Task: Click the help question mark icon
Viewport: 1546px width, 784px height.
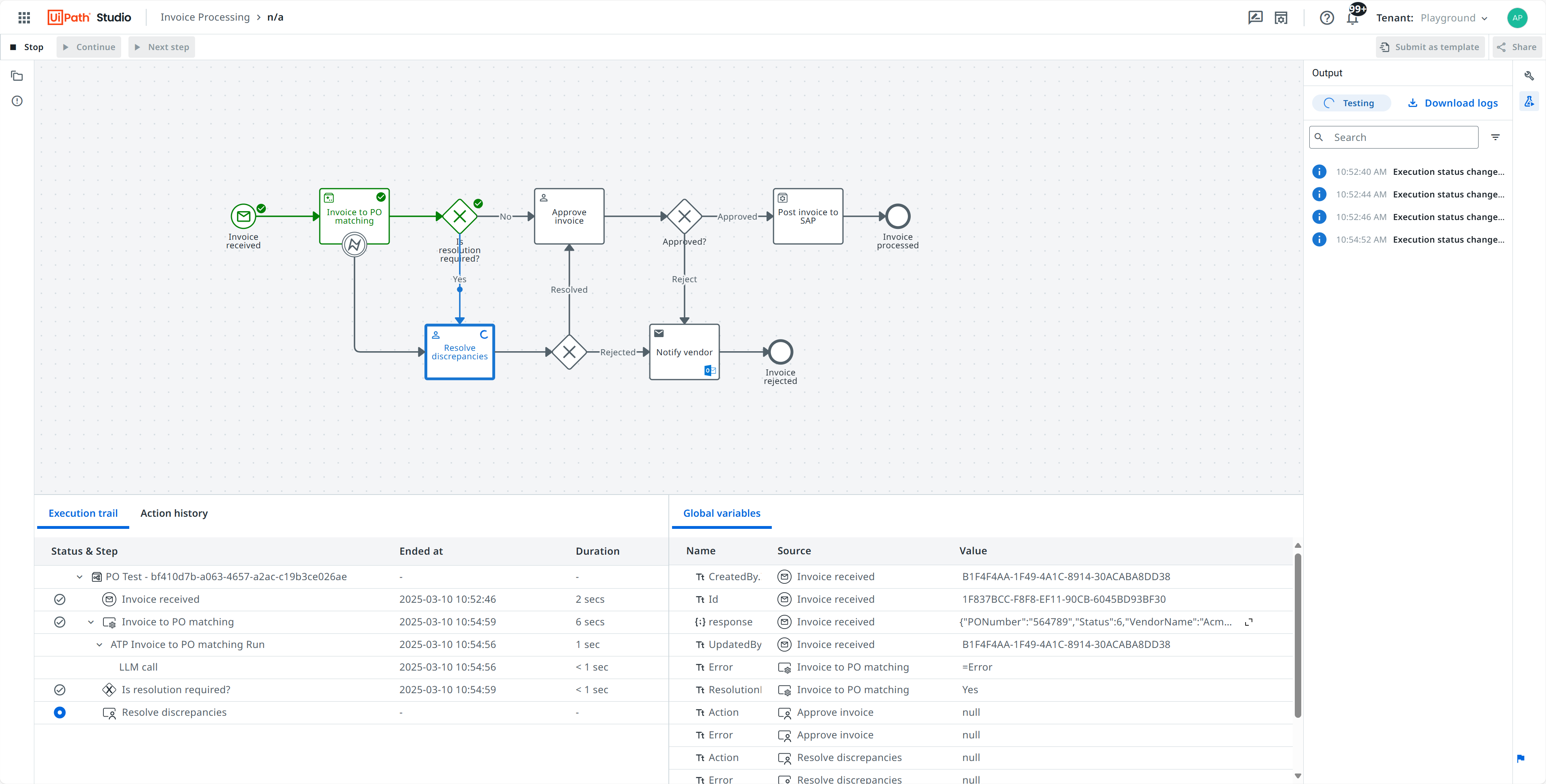Action: coord(1326,18)
